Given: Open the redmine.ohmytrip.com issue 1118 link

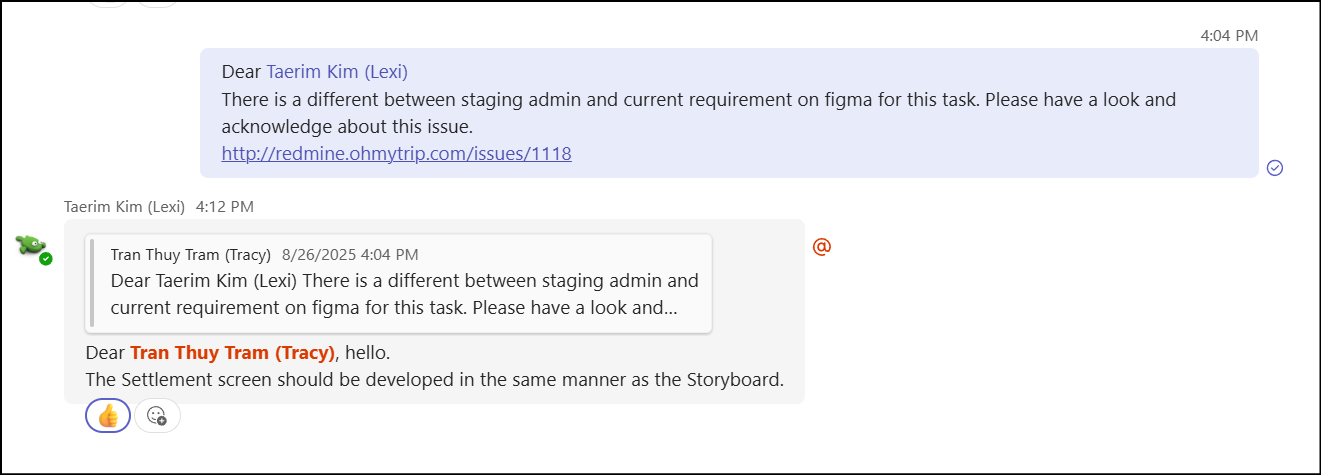Looking at the screenshot, I should [396, 154].
